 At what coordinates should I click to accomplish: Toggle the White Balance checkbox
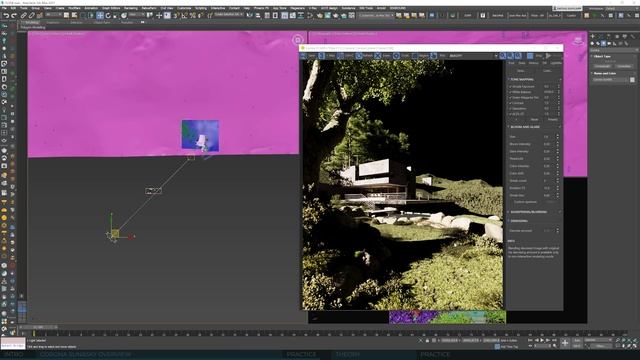tap(510, 92)
